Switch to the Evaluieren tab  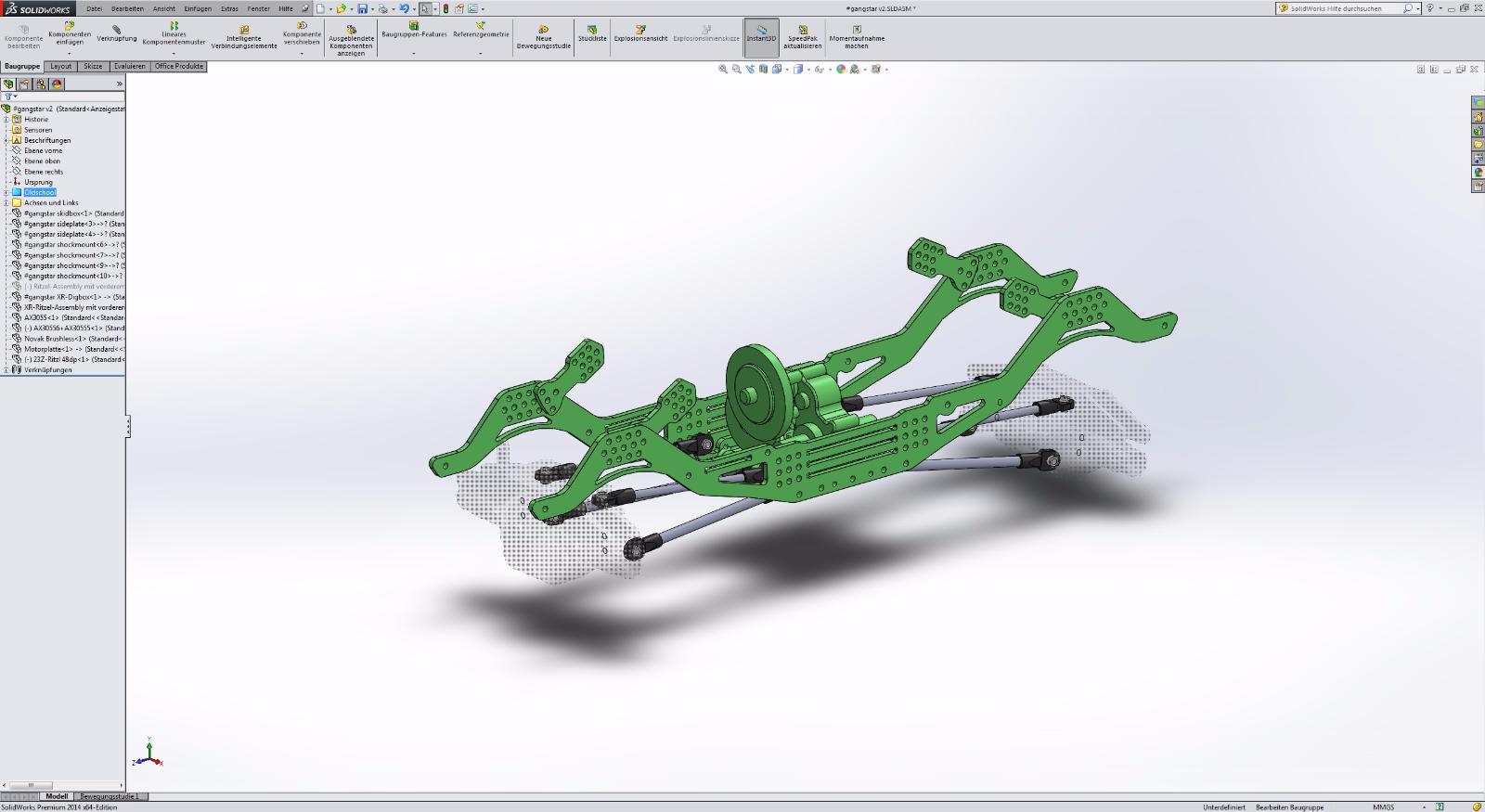[130, 67]
